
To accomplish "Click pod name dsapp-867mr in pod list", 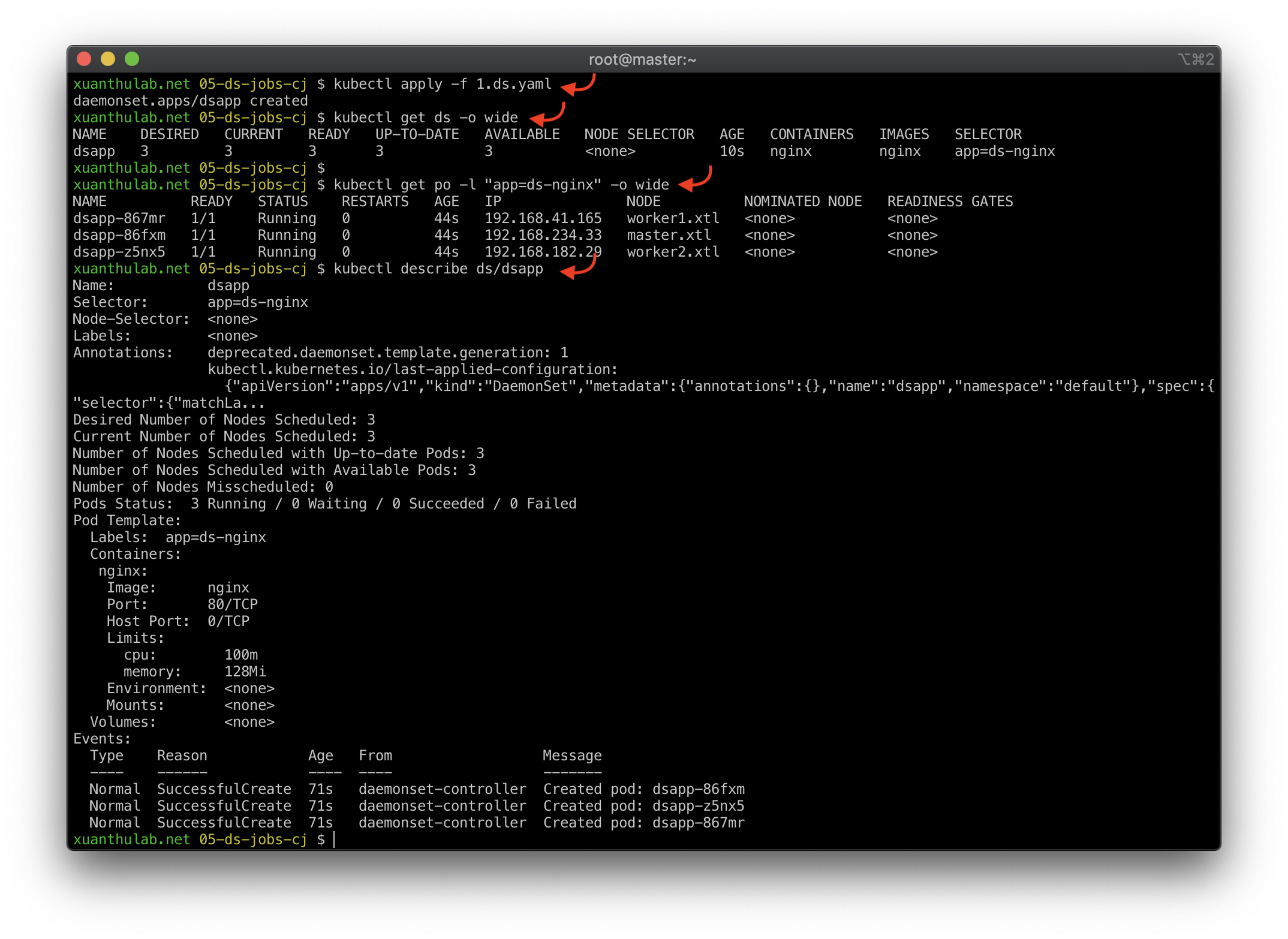I will (119, 218).
